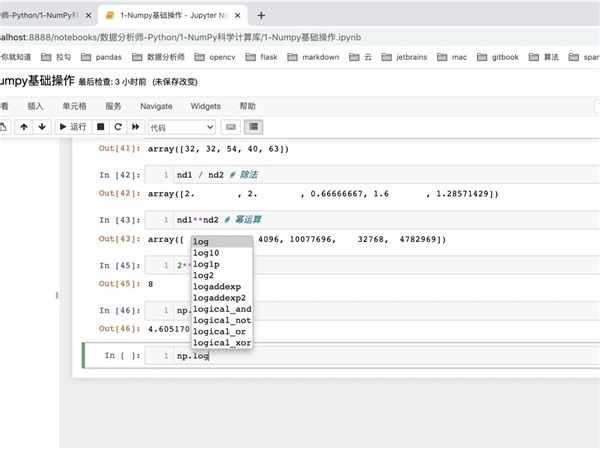The width and height of the screenshot is (600, 450).
Task: Open the 拉勾 bookmarks folder
Action: [56, 57]
